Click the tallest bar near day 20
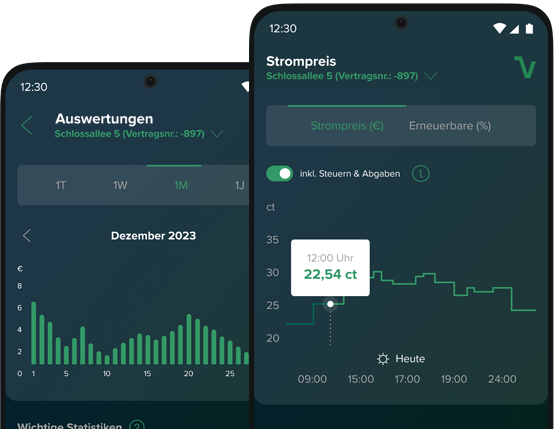The width and height of the screenshot is (557, 429). click(x=189, y=339)
